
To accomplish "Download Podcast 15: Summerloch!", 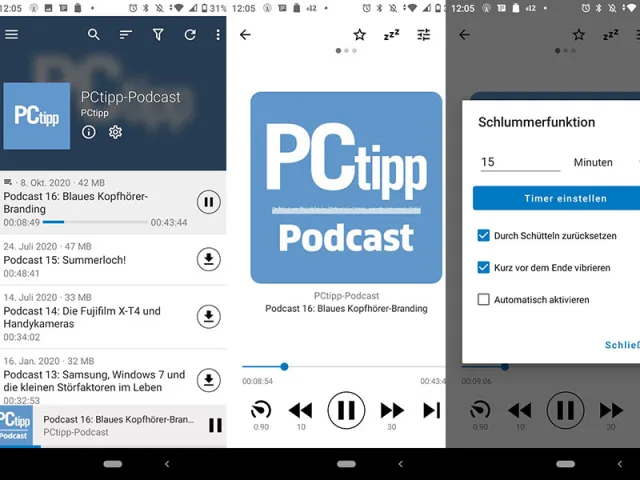I will pos(209,259).
